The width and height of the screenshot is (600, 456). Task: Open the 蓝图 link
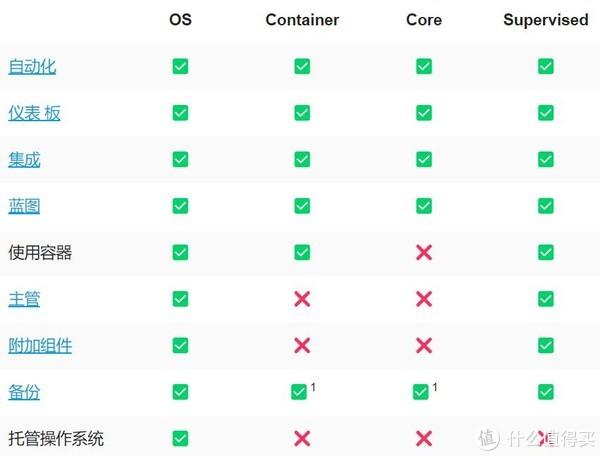[x=24, y=206]
